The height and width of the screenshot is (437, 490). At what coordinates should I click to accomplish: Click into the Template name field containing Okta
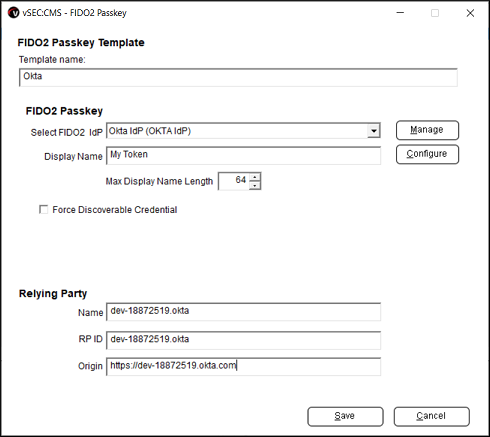pyautogui.click(x=238, y=77)
